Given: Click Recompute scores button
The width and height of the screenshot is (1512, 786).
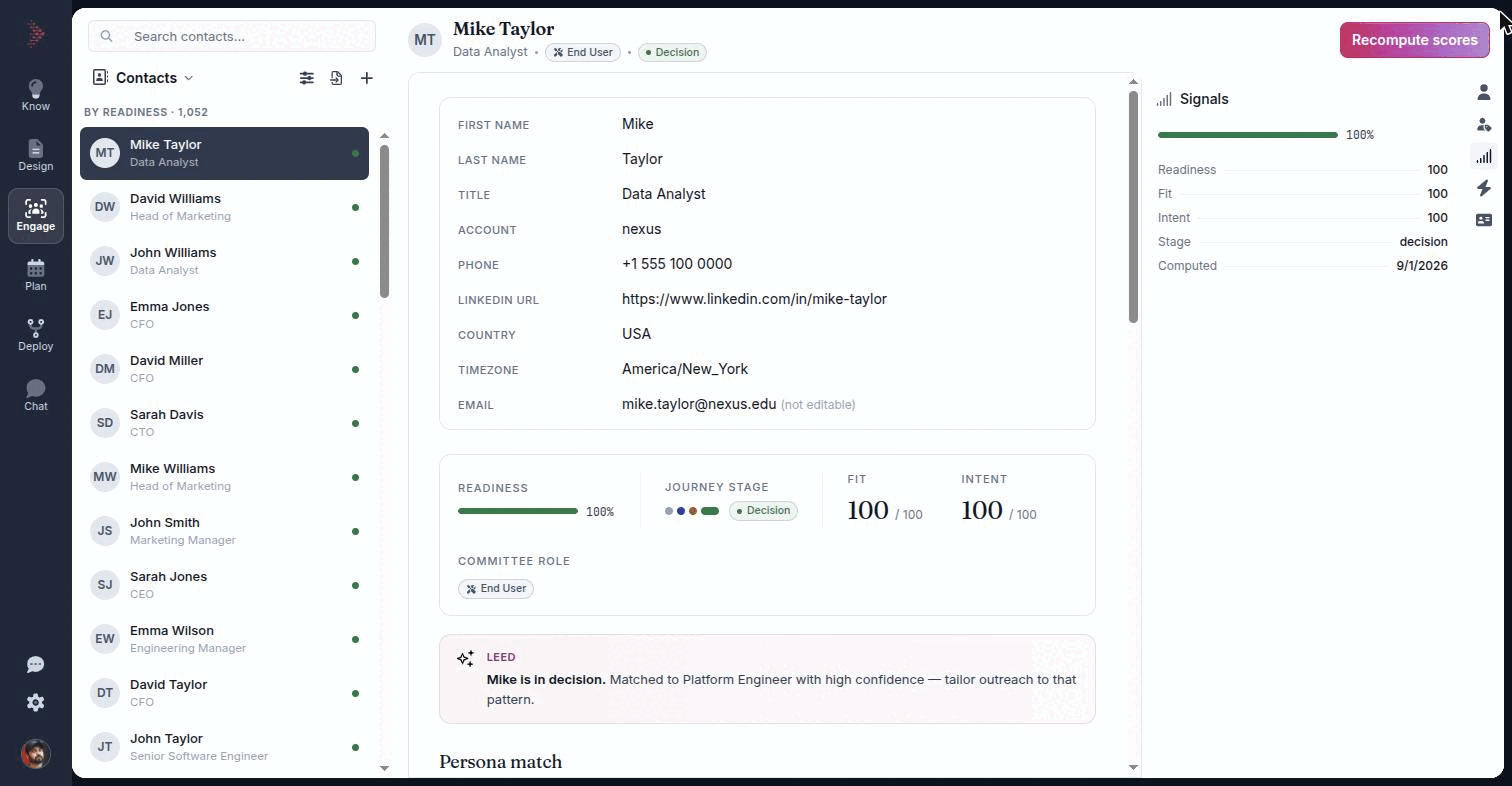Looking at the screenshot, I should coord(1414,40).
